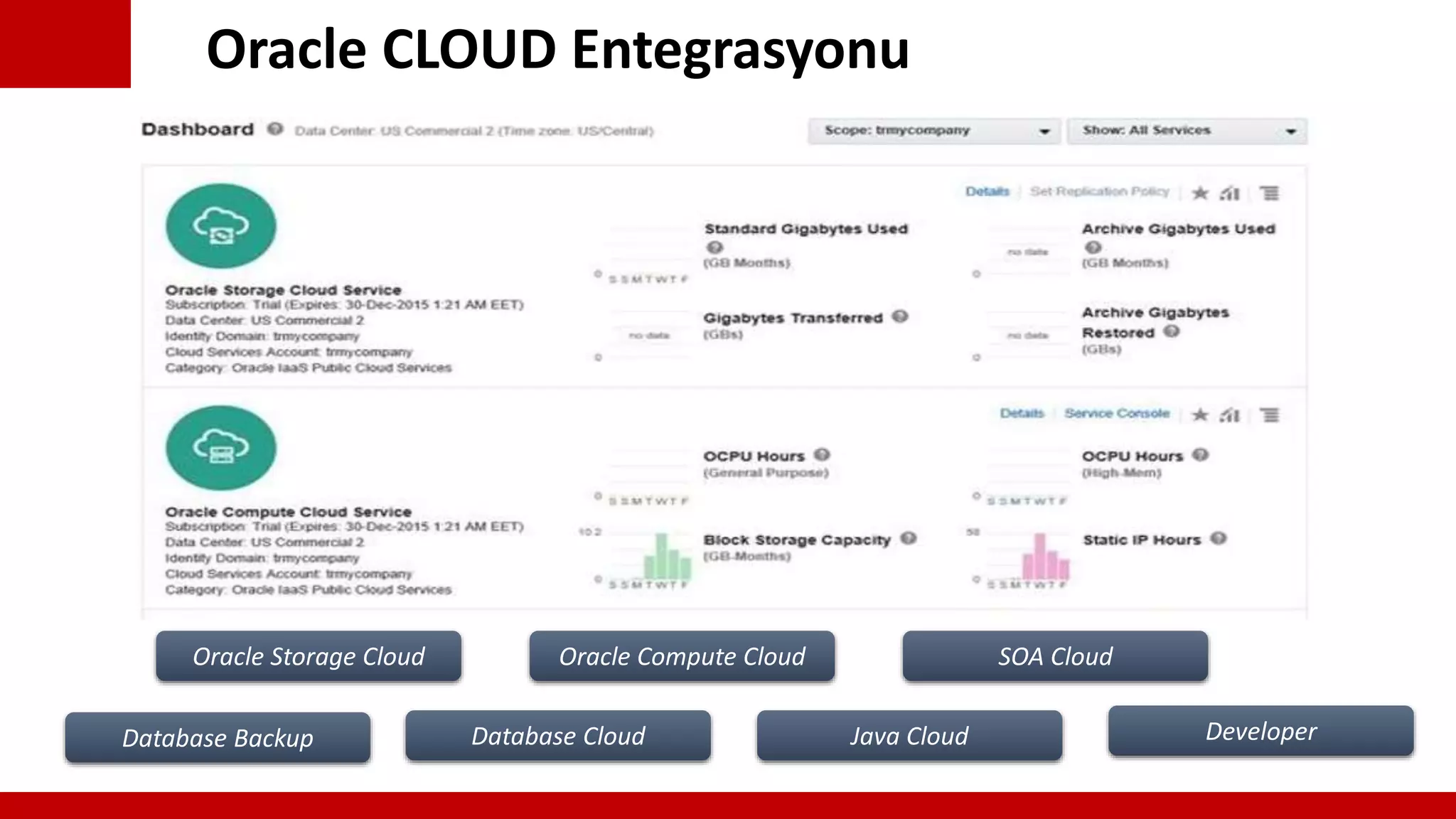The width and height of the screenshot is (1456, 819).
Task: Click the SOA Cloud button
Action: coord(1055,656)
